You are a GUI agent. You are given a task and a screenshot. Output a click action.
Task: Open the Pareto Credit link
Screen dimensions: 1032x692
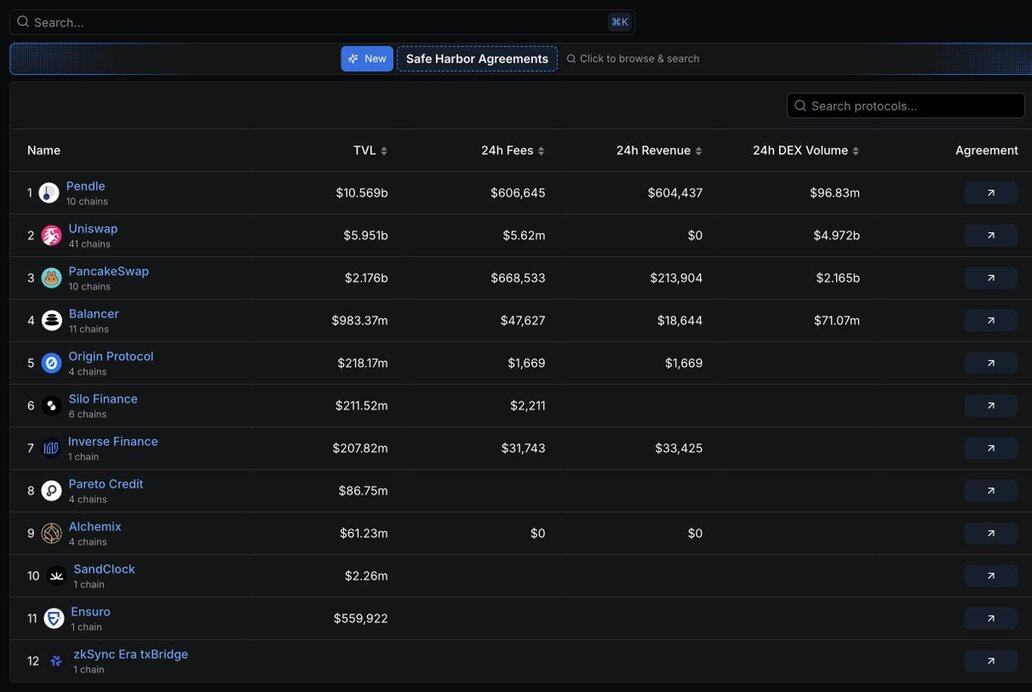105,484
